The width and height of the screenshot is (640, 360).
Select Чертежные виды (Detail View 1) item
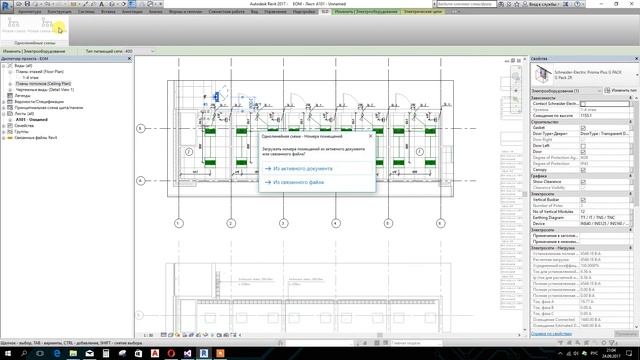(45, 90)
